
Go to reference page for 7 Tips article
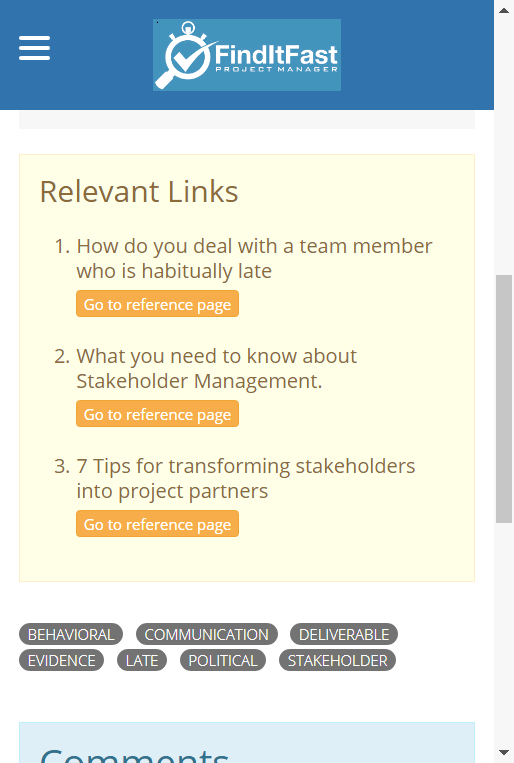[x=157, y=524]
